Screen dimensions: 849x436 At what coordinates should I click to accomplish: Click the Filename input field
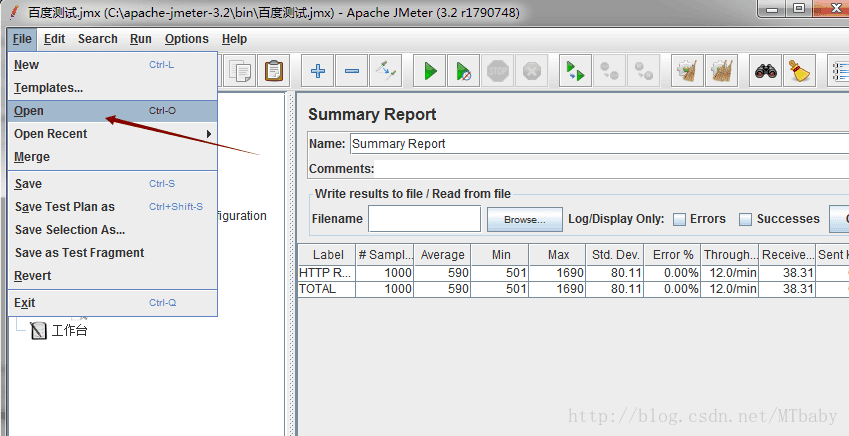coord(424,219)
